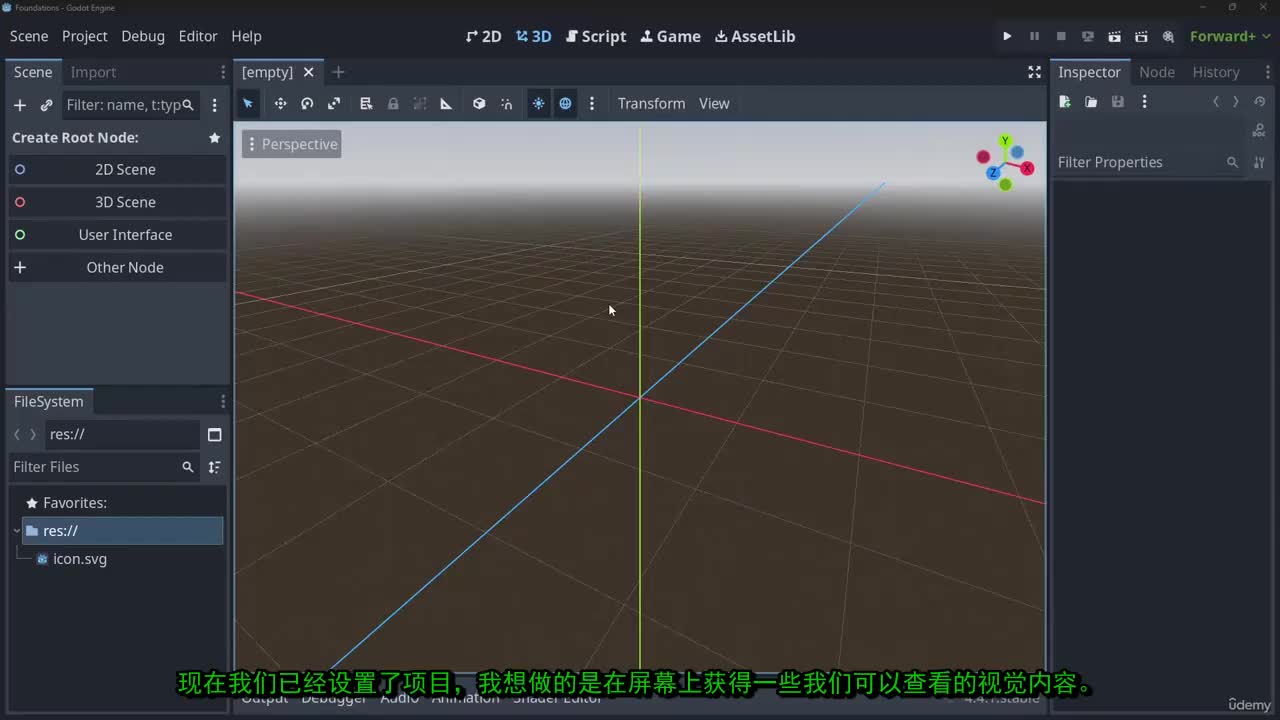The height and width of the screenshot is (720, 1280).
Task: Toggle Use Snap magnet icon
Action: (x=506, y=103)
